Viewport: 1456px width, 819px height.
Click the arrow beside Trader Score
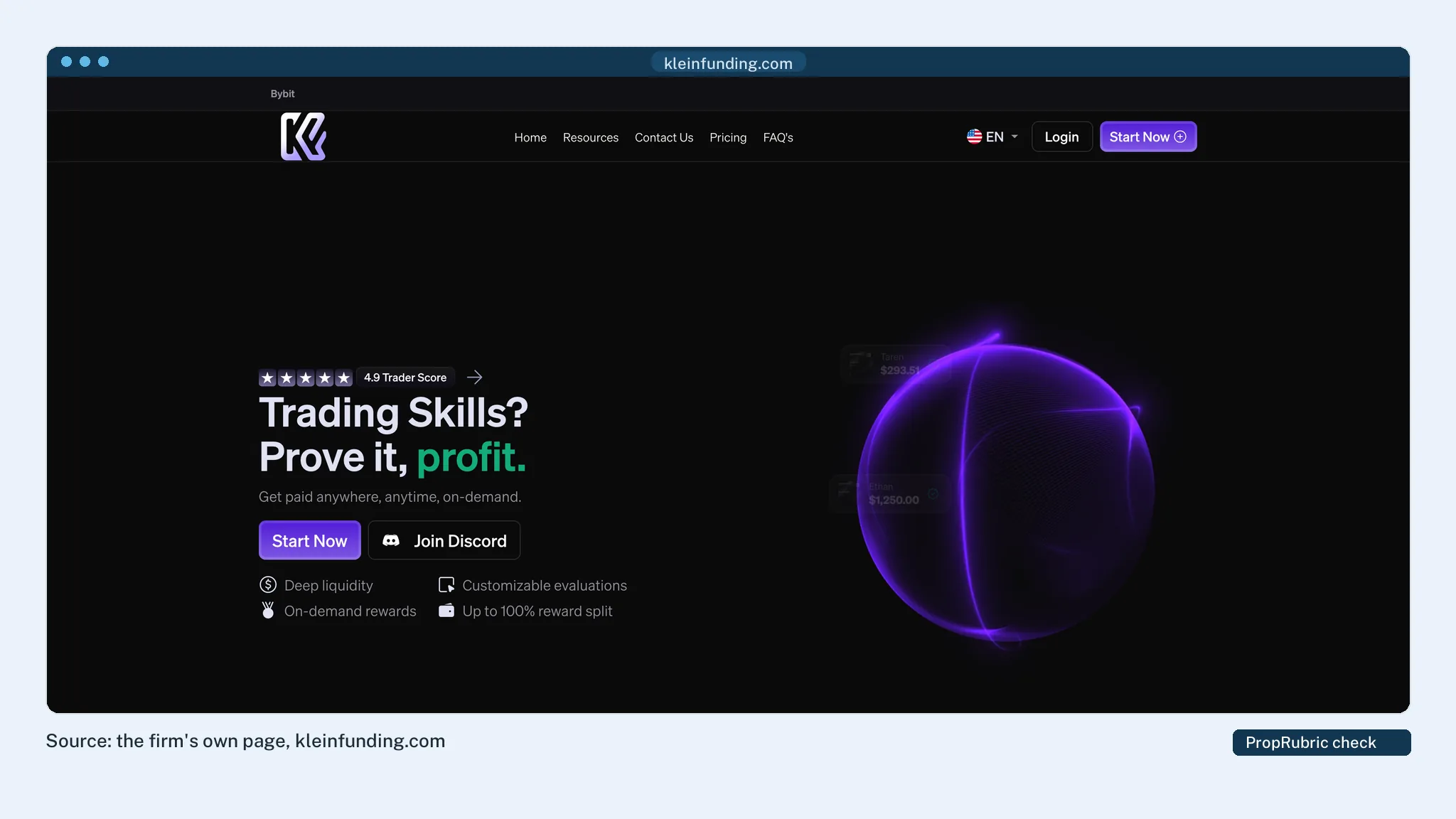pyautogui.click(x=474, y=377)
